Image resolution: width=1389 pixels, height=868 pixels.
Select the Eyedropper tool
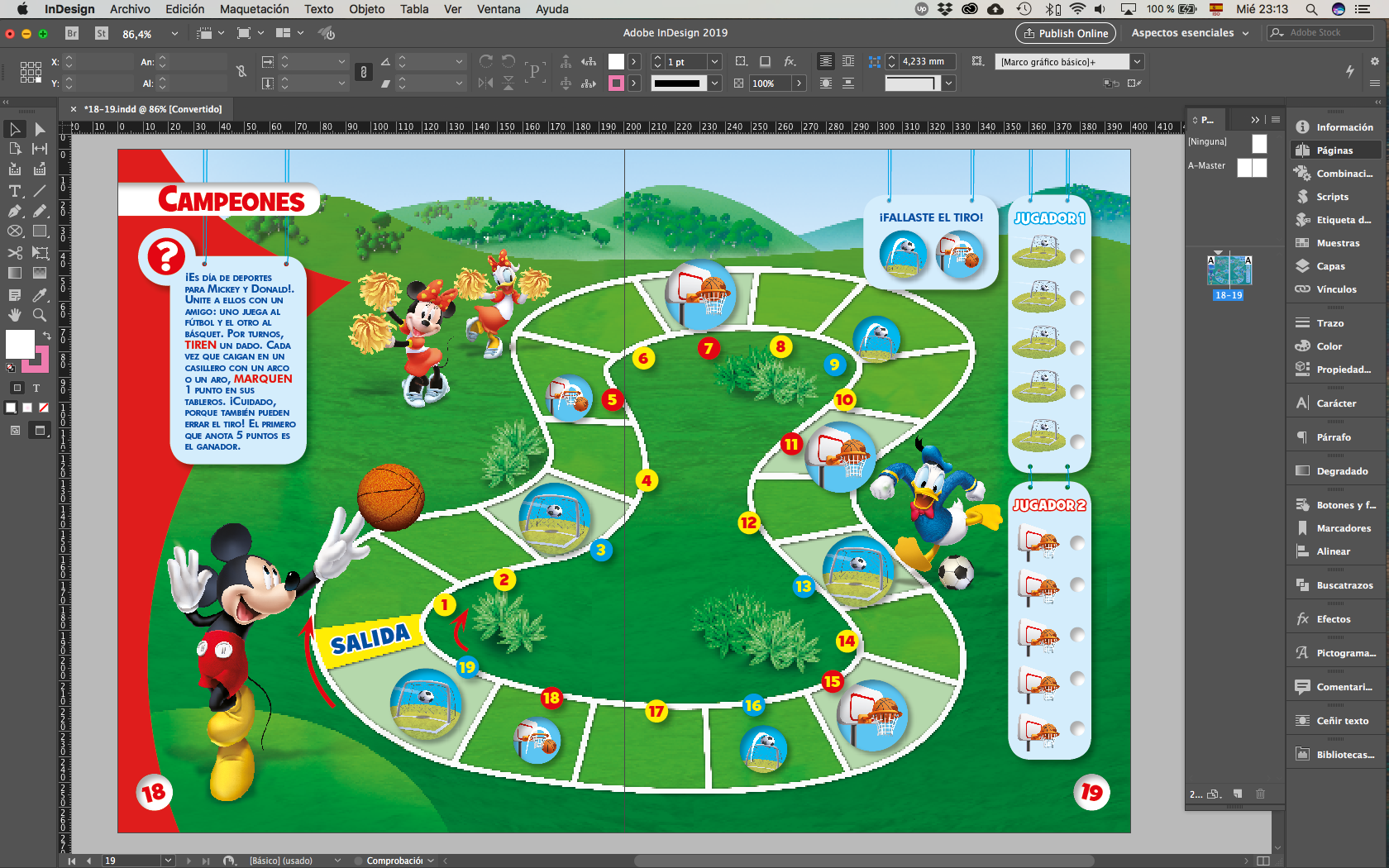(40, 295)
